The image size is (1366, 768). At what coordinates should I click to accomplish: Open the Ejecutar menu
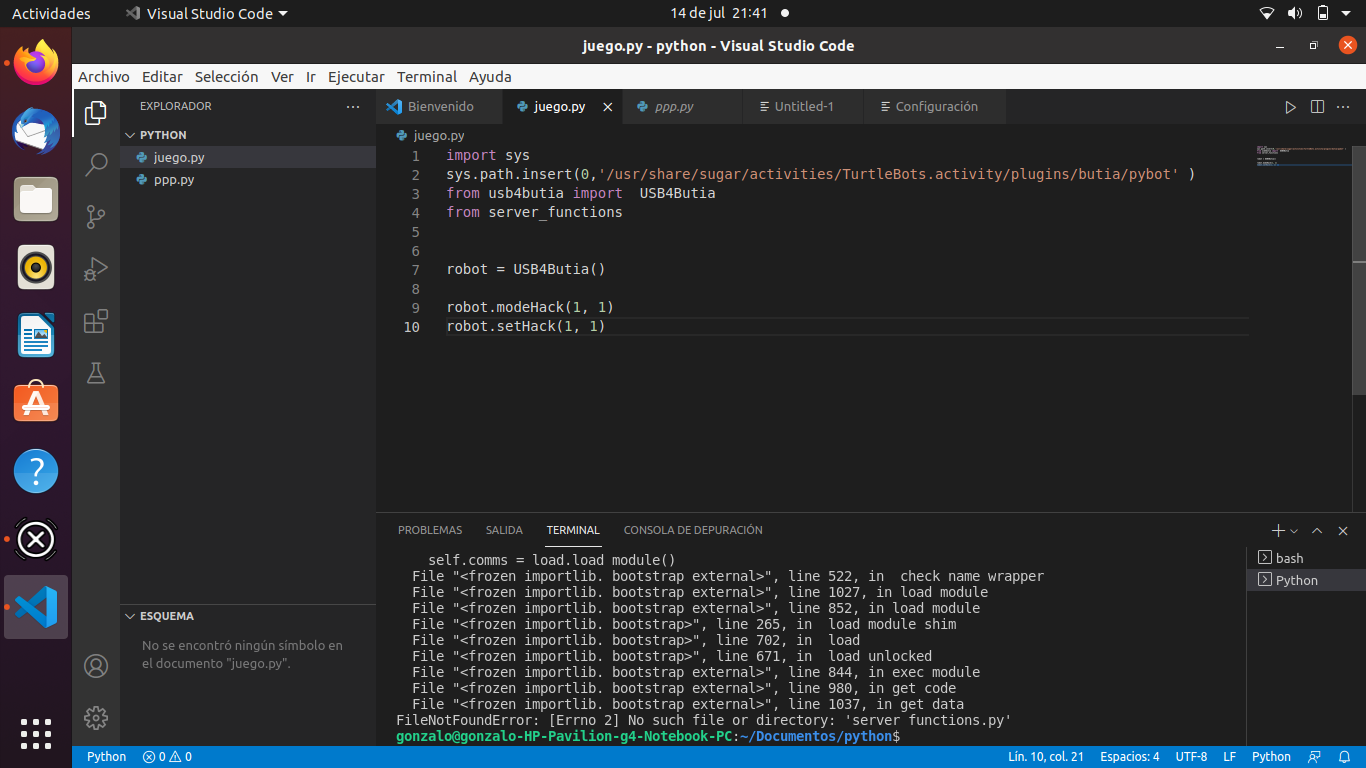pyautogui.click(x=356, y=77)
